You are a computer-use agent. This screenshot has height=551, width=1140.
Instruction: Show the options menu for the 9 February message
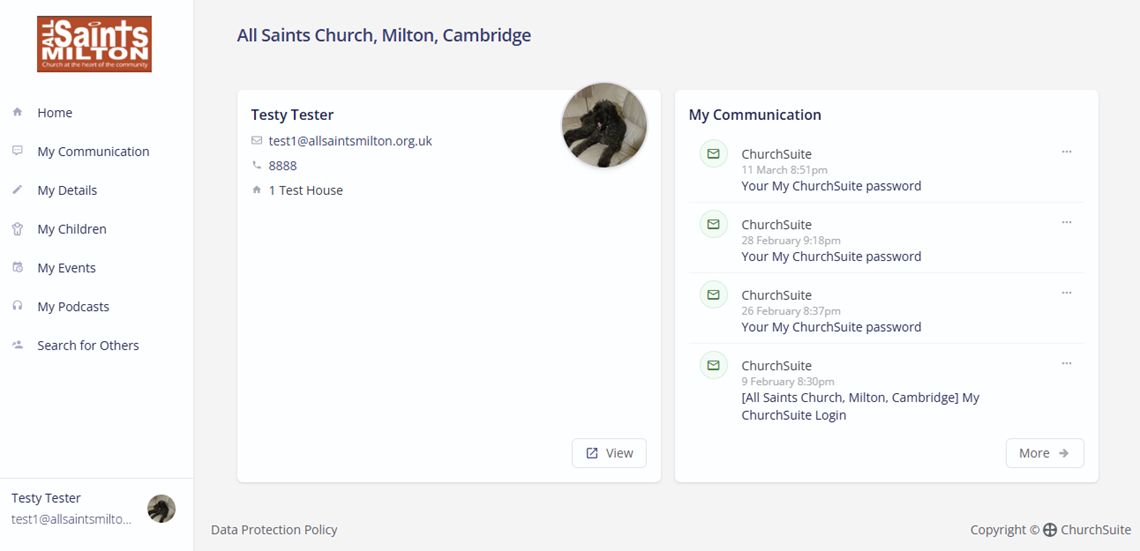(1066, 363)
